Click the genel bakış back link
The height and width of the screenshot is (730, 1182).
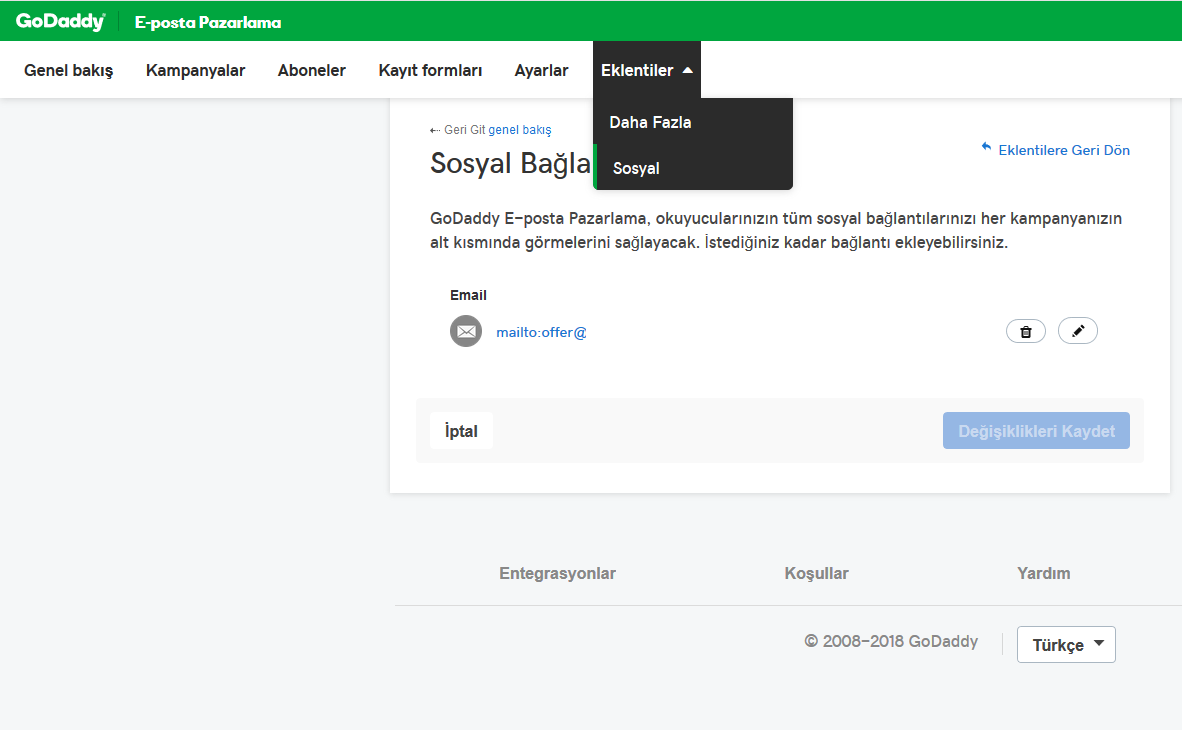tap(519, 130)
